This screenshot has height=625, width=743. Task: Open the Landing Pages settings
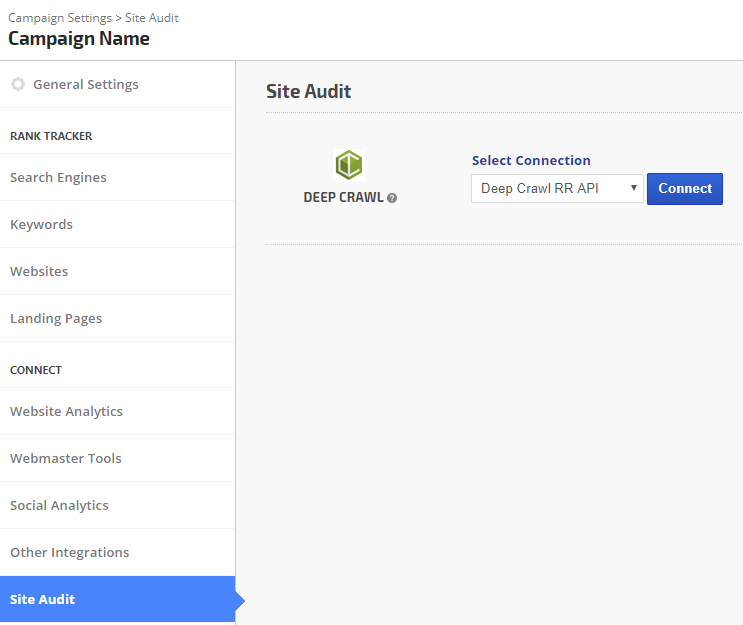56,318
